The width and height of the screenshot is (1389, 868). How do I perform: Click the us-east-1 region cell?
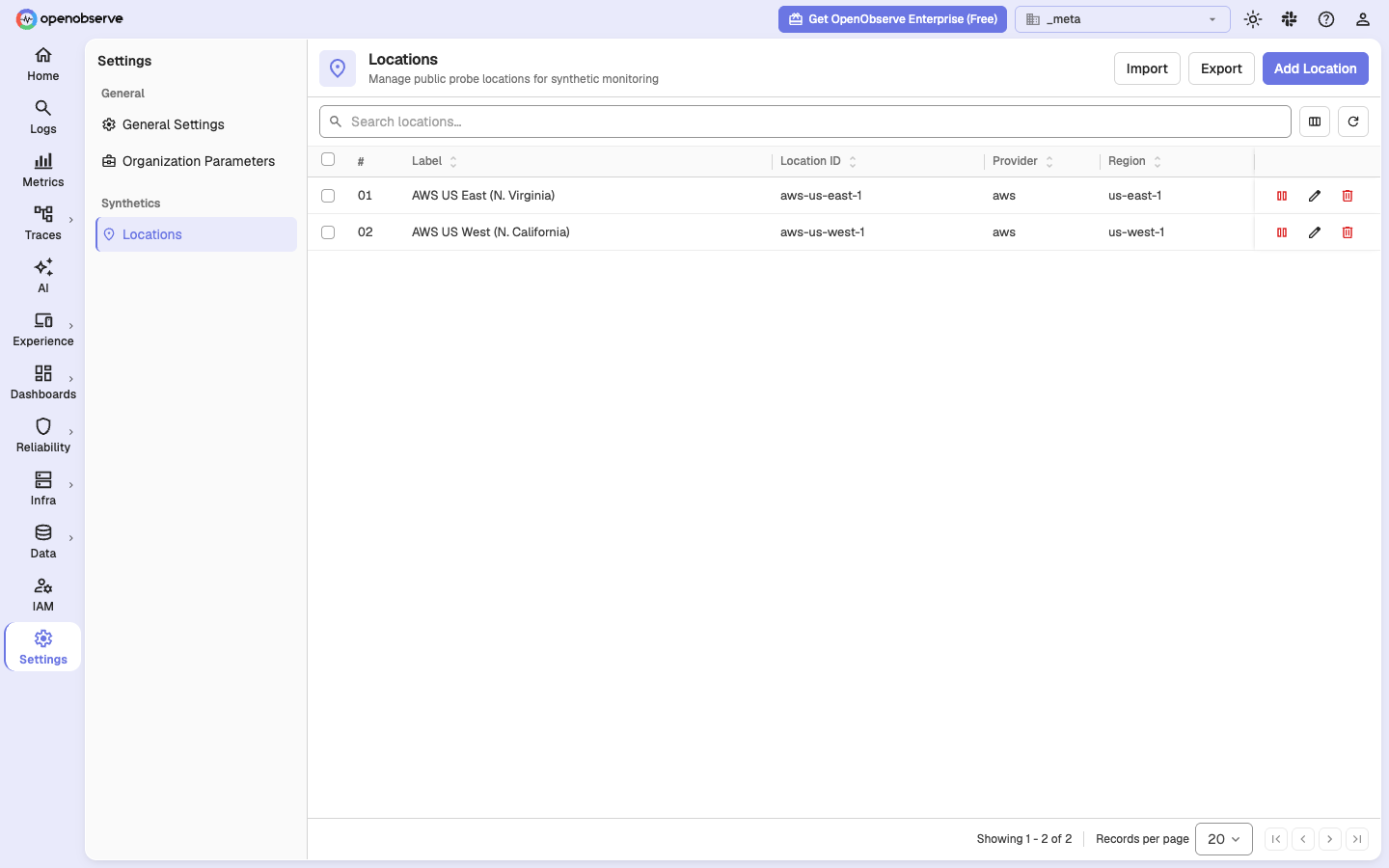(1135, 196)
